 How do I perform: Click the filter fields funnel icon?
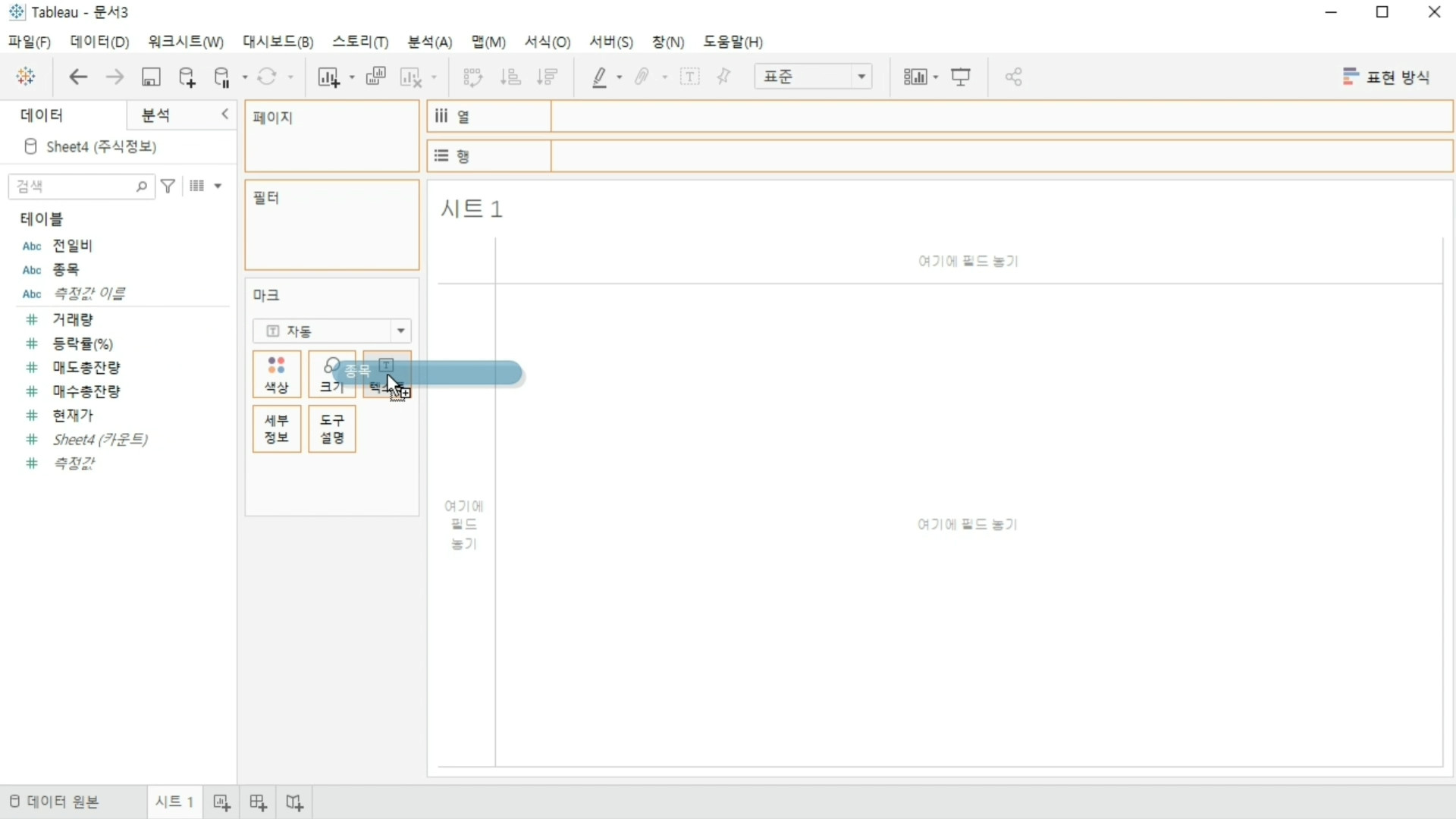pos(168,186)
